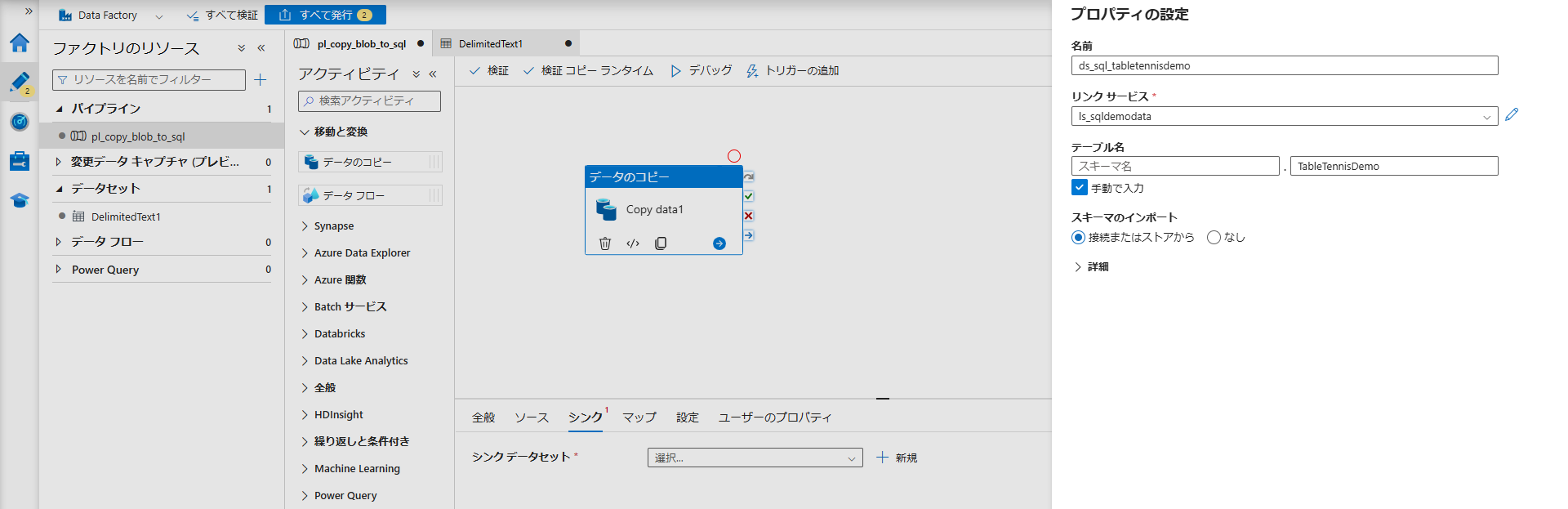1568x509 pixels.
Task: Switch to the ソース tab
Action: point(532,417)
